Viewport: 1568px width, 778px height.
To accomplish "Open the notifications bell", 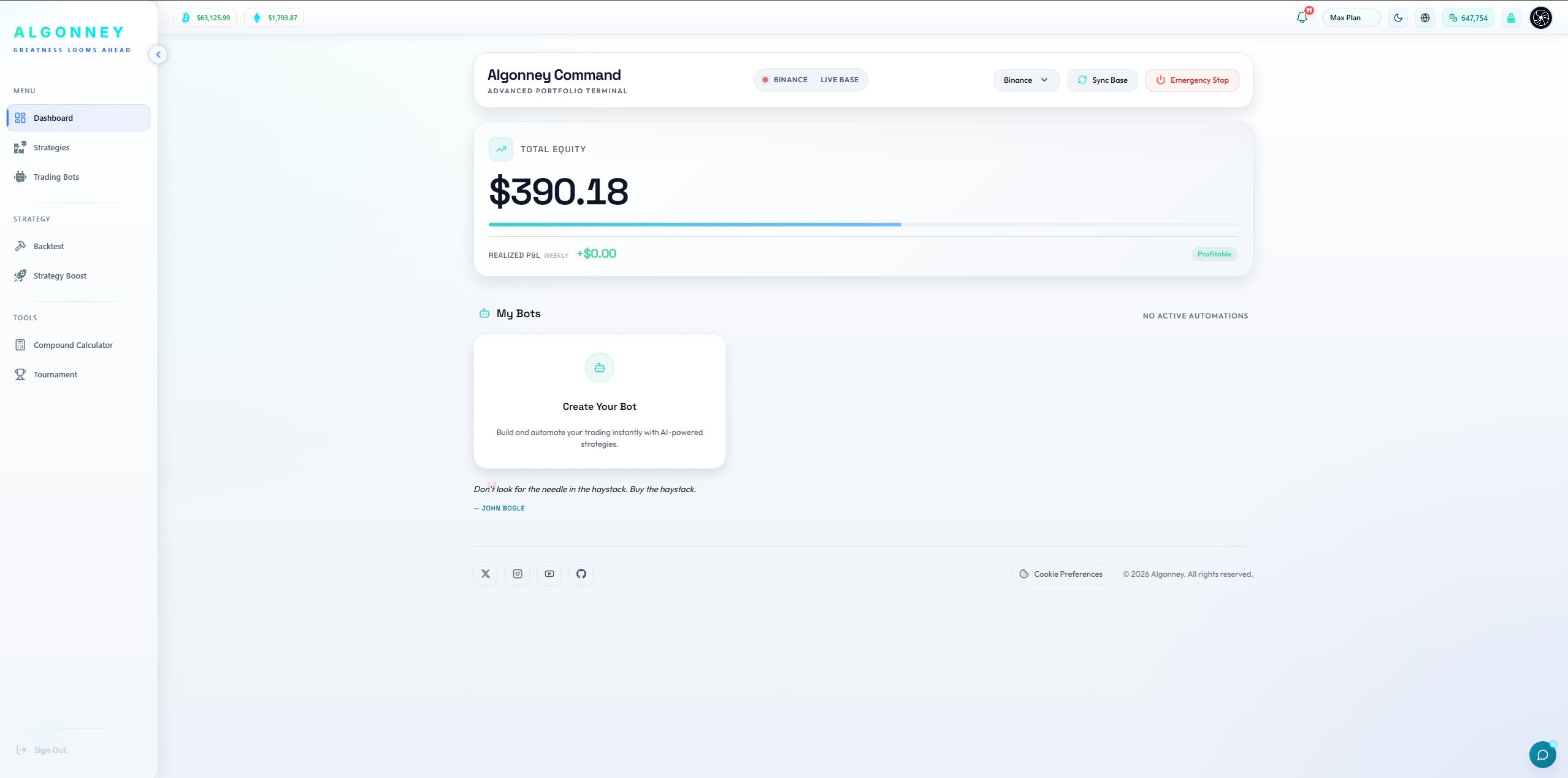I will coord(1302,18).
